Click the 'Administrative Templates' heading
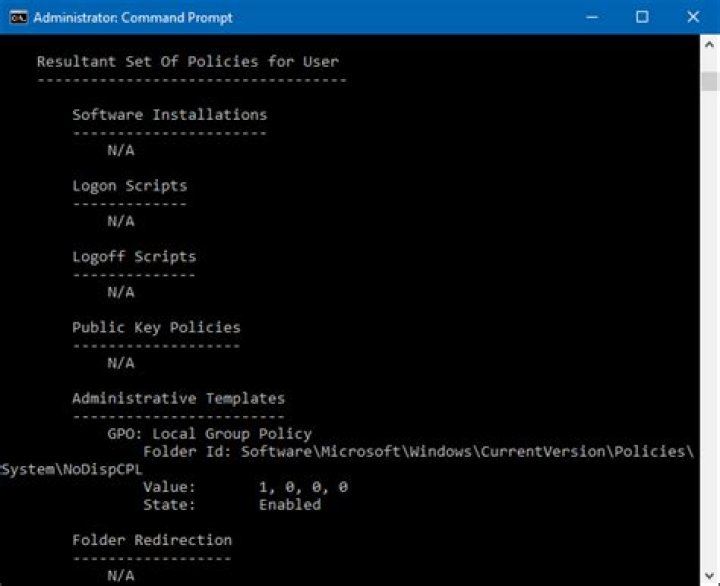Viewport: 720px width, 586px height. 178,398
